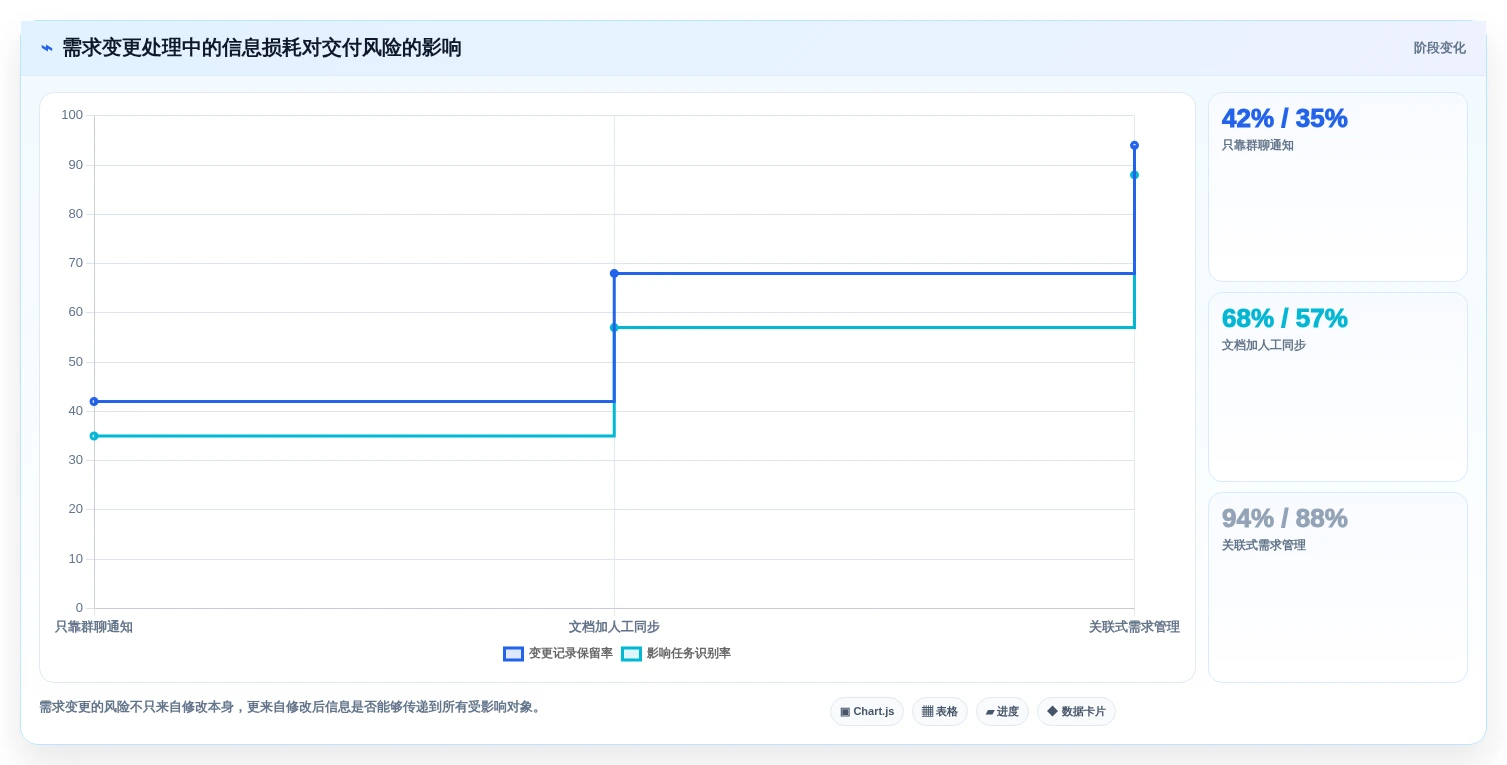Open the 68% / 57% data card
Viewport: 1507px width, 765px height.
(x=1338, y=387)
